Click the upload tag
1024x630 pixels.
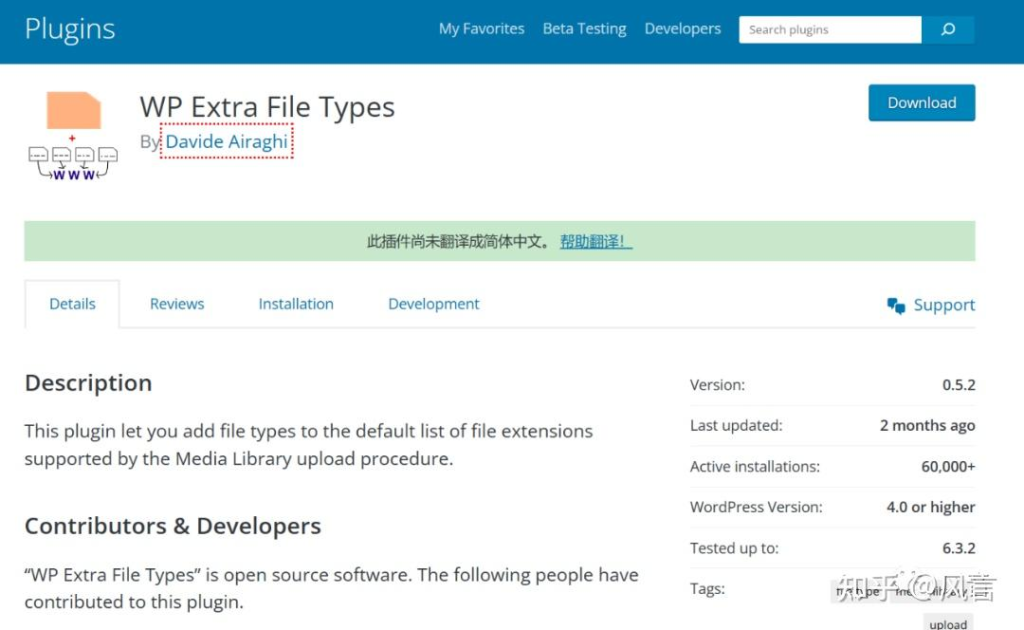pyautogui.click(x=948, y=623)
